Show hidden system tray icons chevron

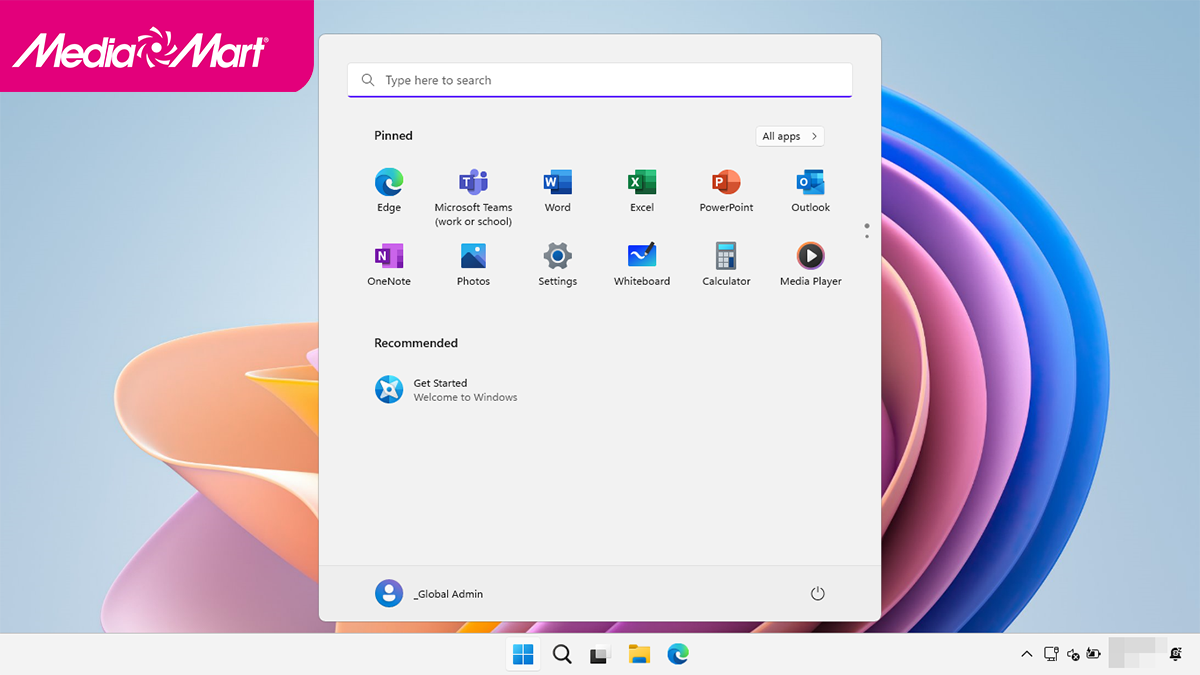pos(1026,654)
